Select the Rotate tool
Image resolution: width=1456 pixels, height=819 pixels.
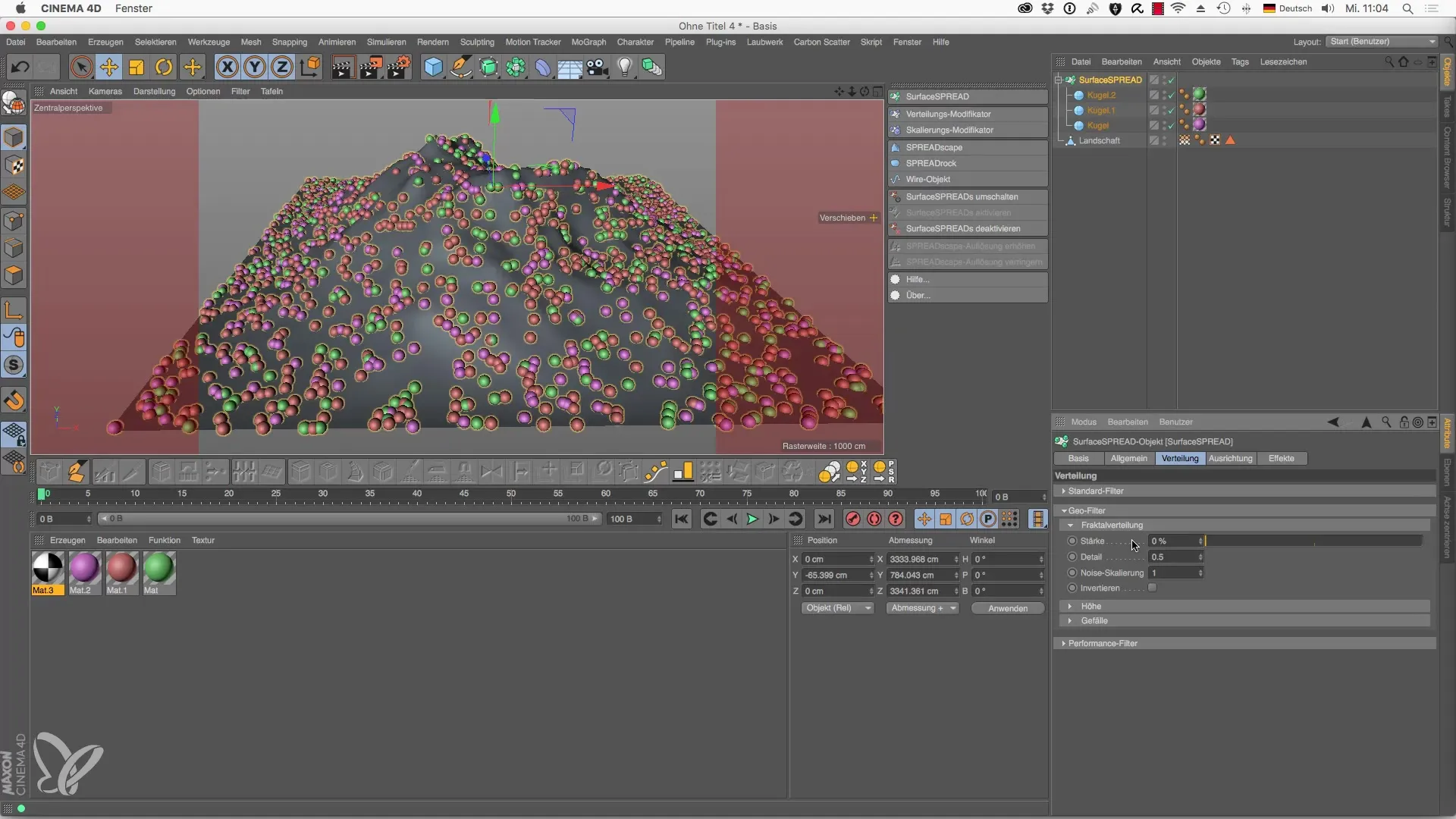(x=164, y=67)
